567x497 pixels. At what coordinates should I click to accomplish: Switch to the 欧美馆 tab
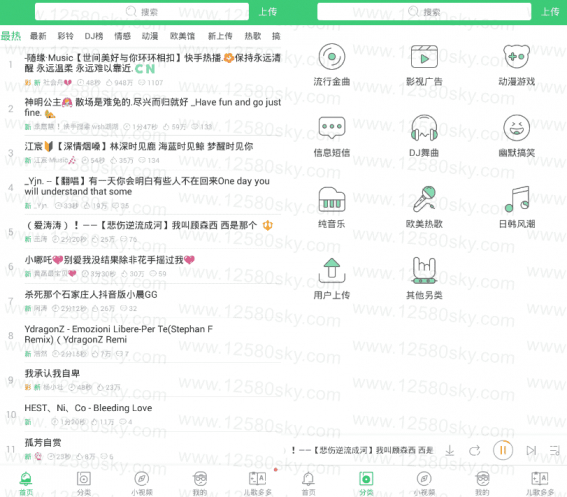[183, 36]
